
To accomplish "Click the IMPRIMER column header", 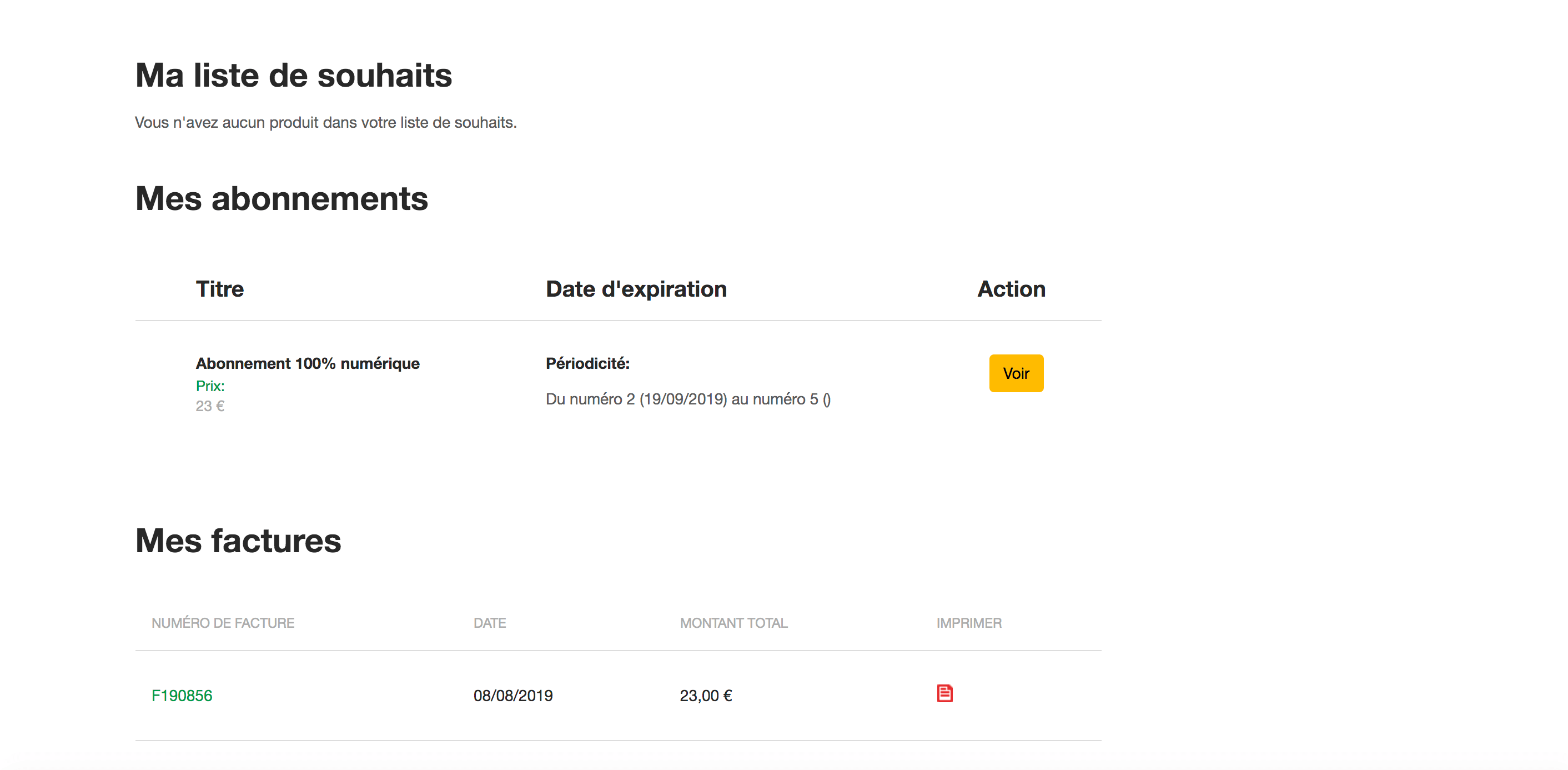I will point(968,623).
